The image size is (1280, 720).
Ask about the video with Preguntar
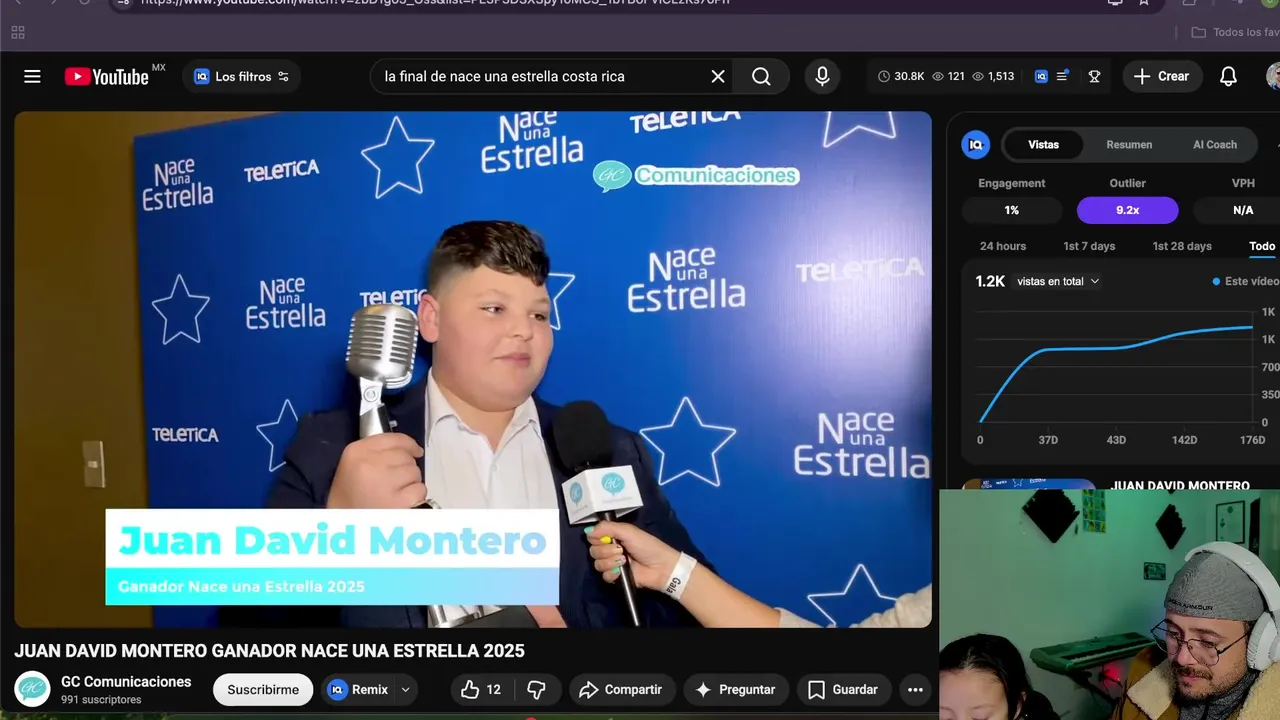coord(736,690)
